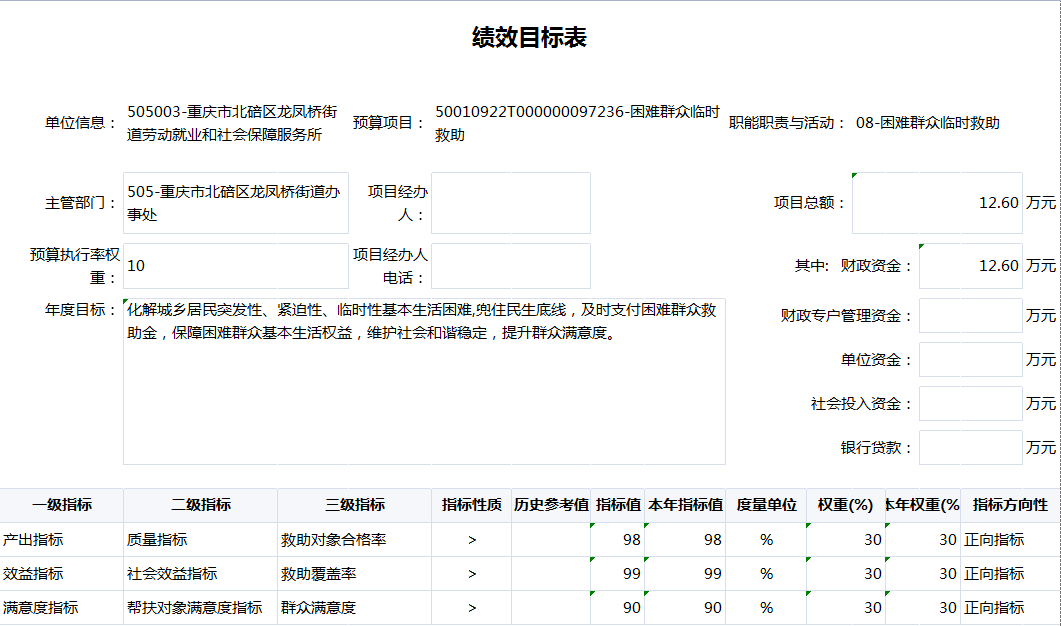Click the 指标方向性 column header

tap(1010, 505)
